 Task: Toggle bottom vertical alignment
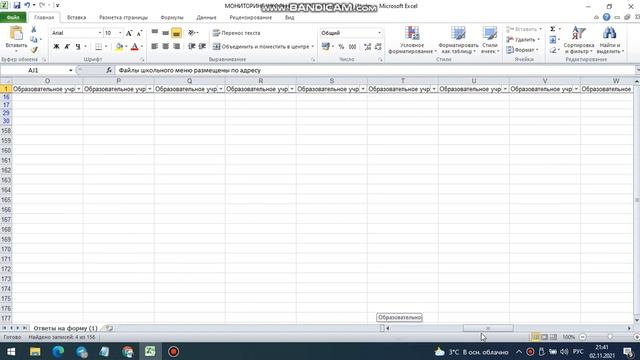coord(176,33)
